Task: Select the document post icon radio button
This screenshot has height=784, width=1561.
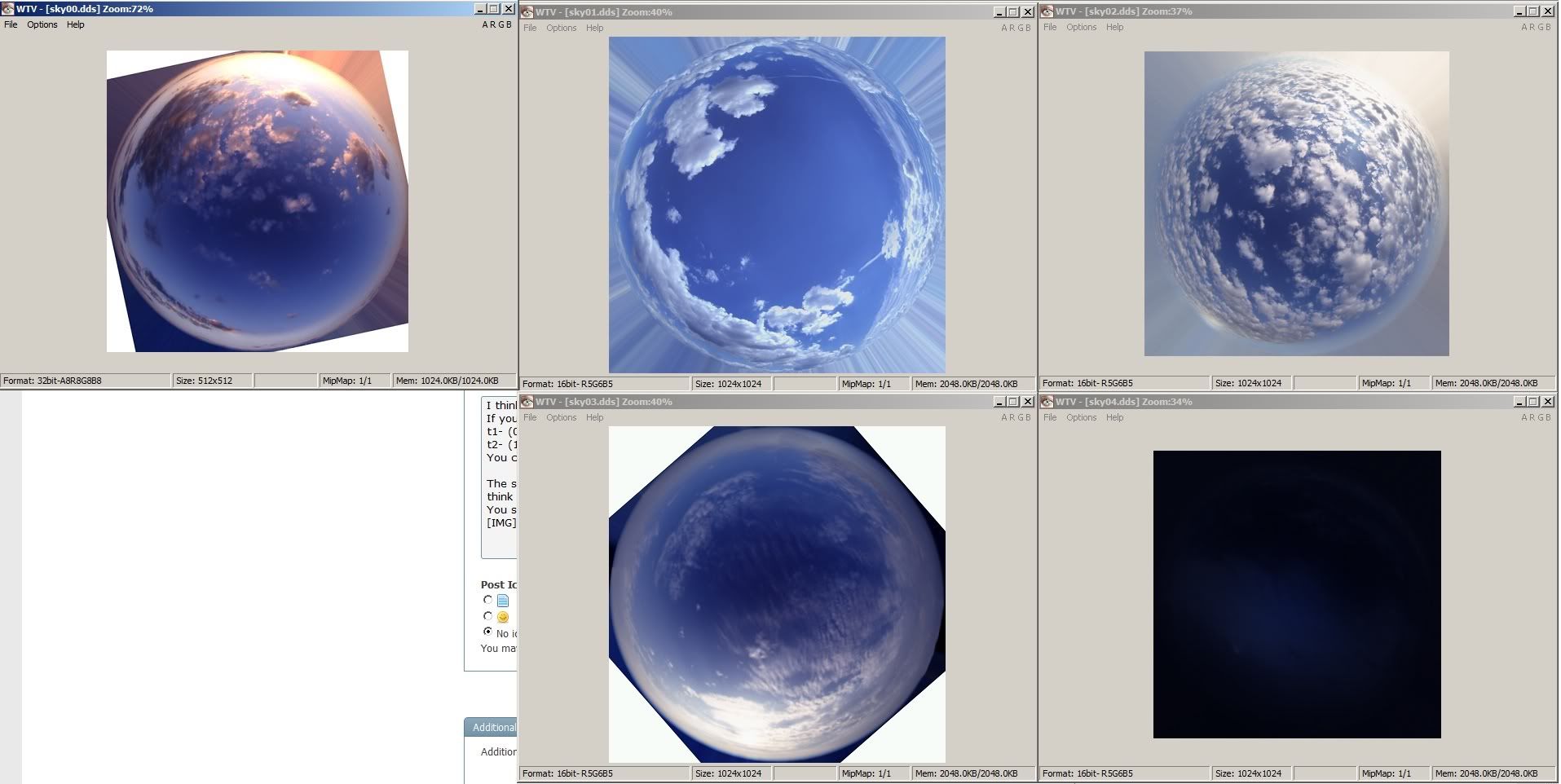Action: click(x=487, y=600)
